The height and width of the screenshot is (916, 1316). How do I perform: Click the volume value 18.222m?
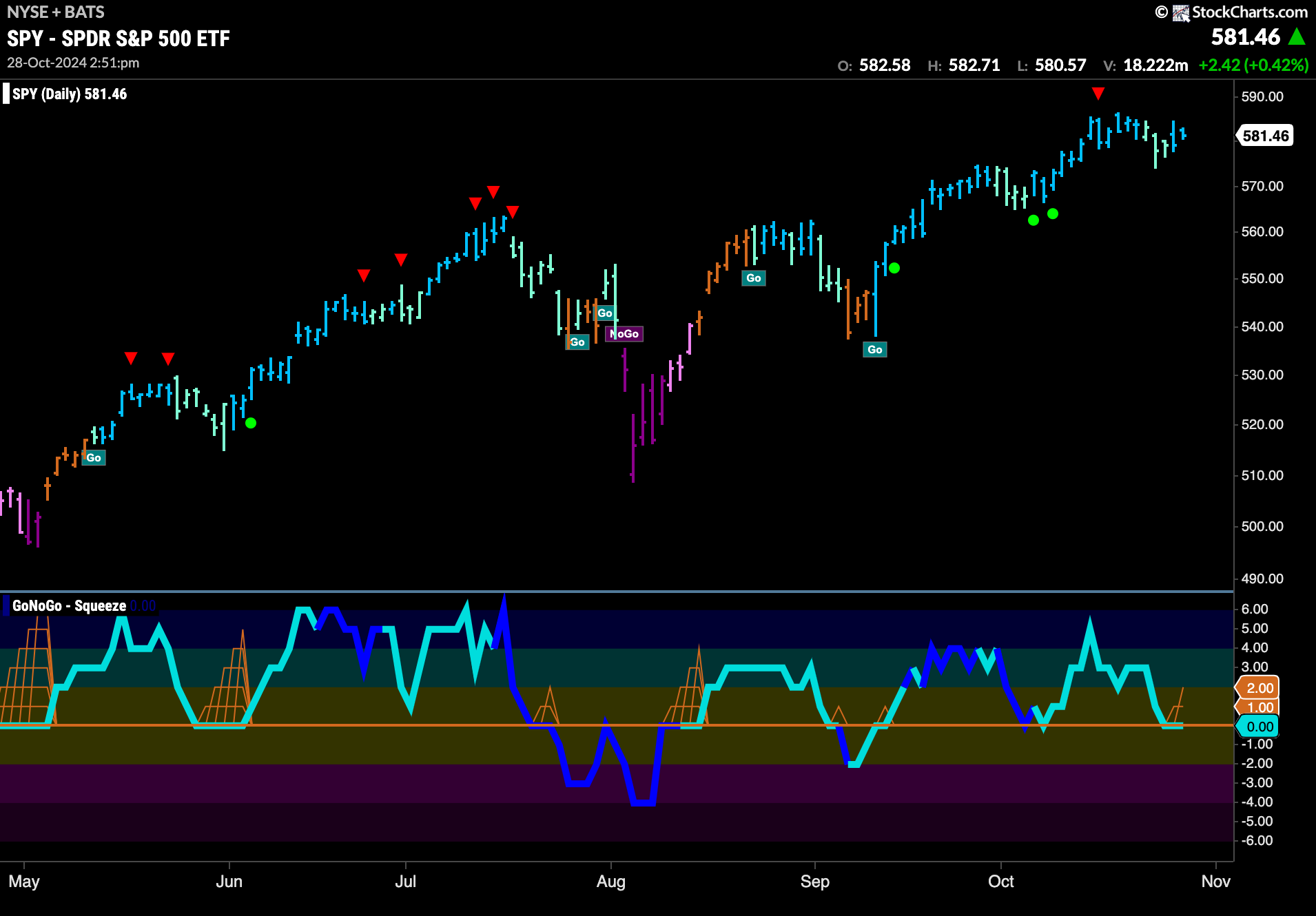[x=1155, y=65]
